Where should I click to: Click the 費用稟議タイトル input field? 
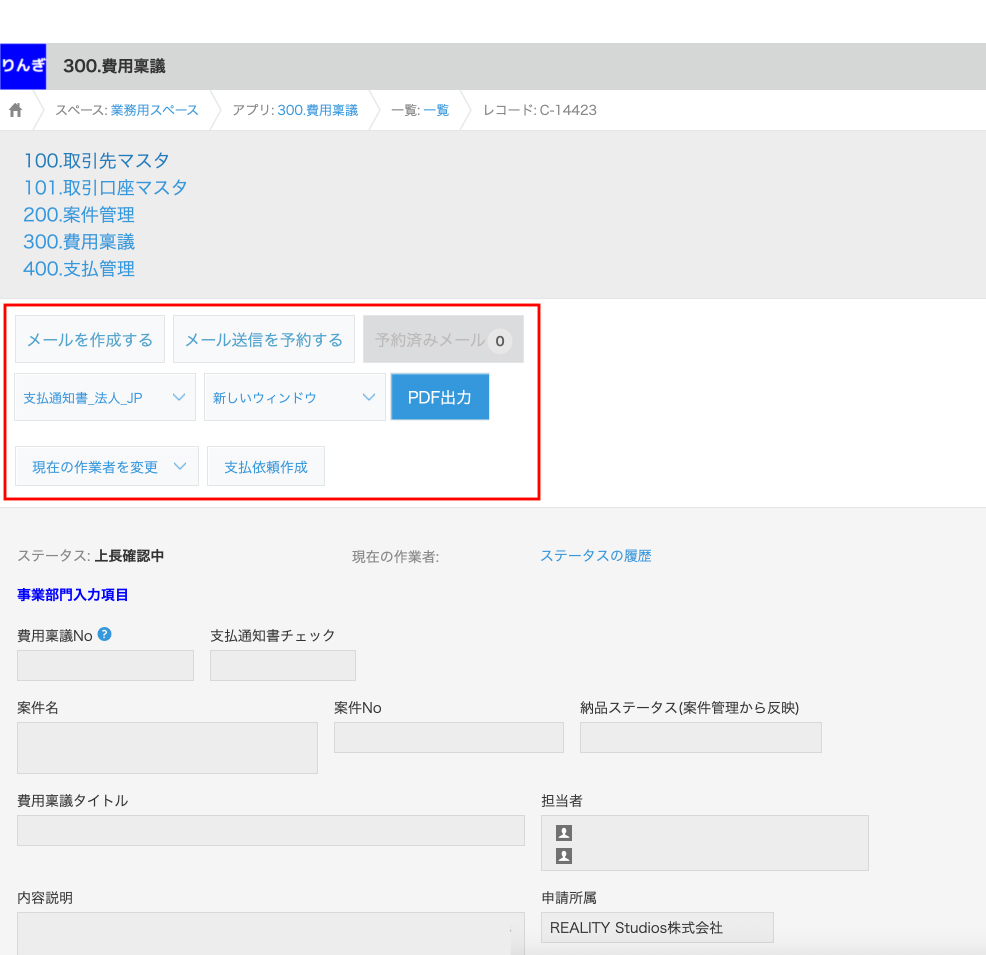(x=270, y=830)
